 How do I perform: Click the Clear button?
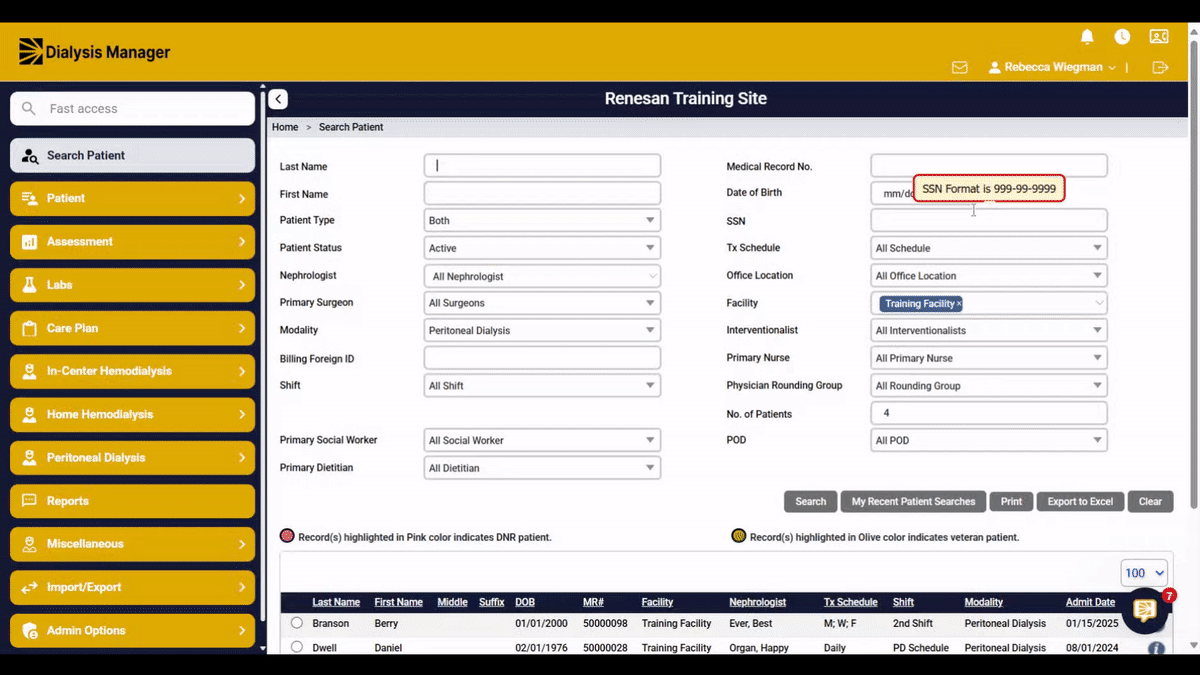point(1150,502)
